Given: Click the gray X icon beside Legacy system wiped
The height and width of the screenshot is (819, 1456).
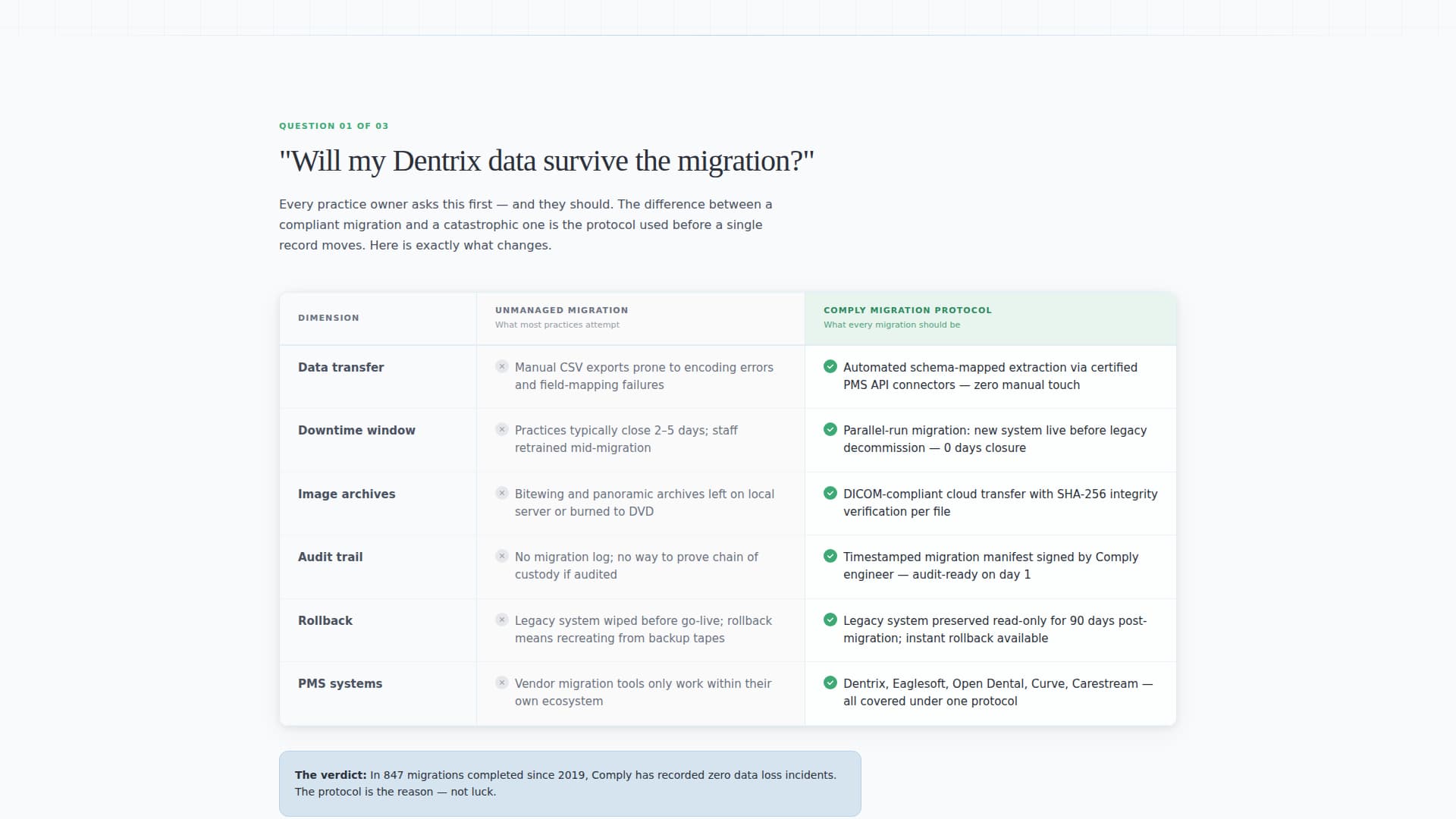Looking at the screenshot, I should click(501, 620).
